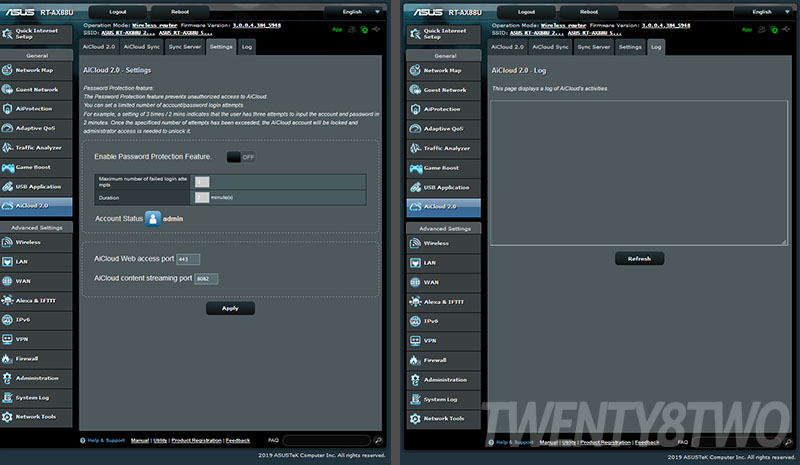Toggle Enable Password Protection Feature switch
This screenshot has width=800, height=465.
tap(241, 157)
